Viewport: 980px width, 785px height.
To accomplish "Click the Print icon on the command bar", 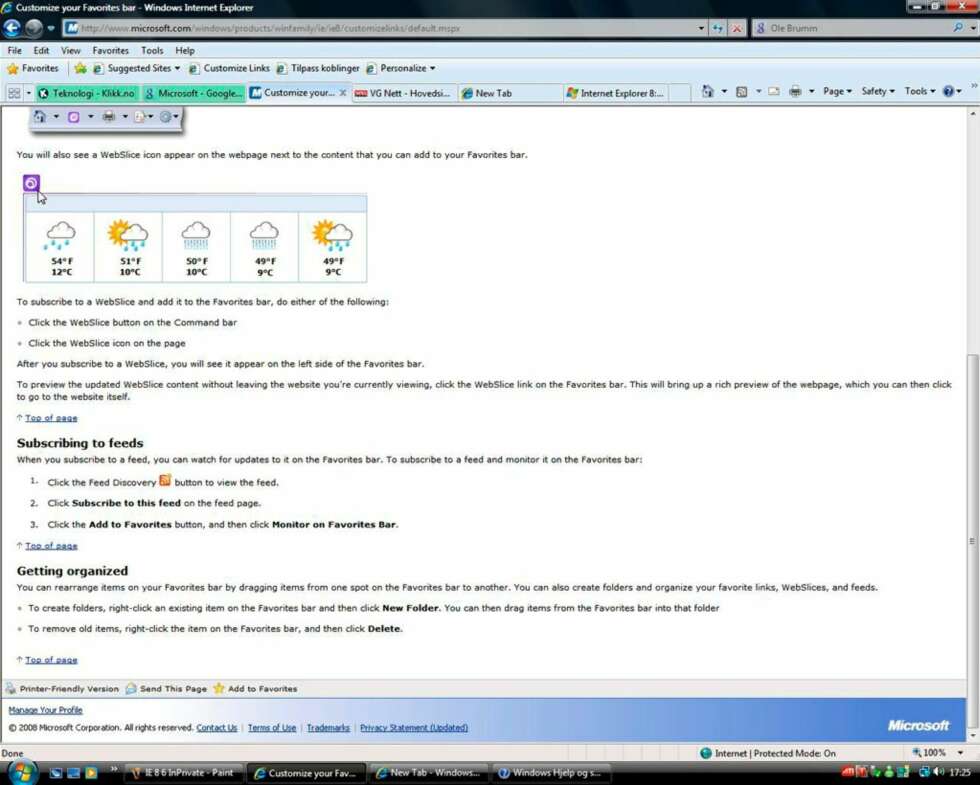I will pos(795,92).
